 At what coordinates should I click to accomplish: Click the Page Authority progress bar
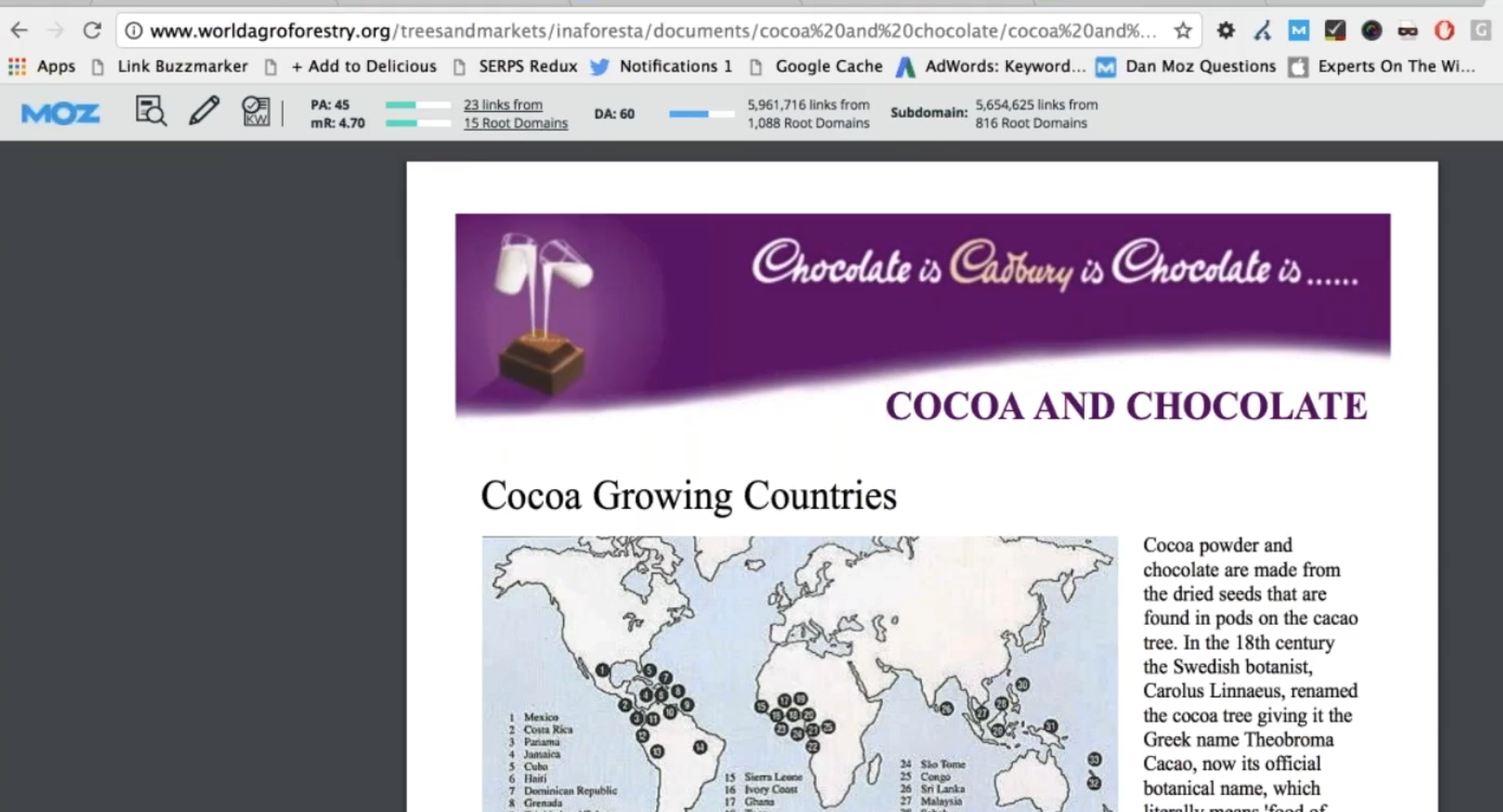[x=418, y=105]
